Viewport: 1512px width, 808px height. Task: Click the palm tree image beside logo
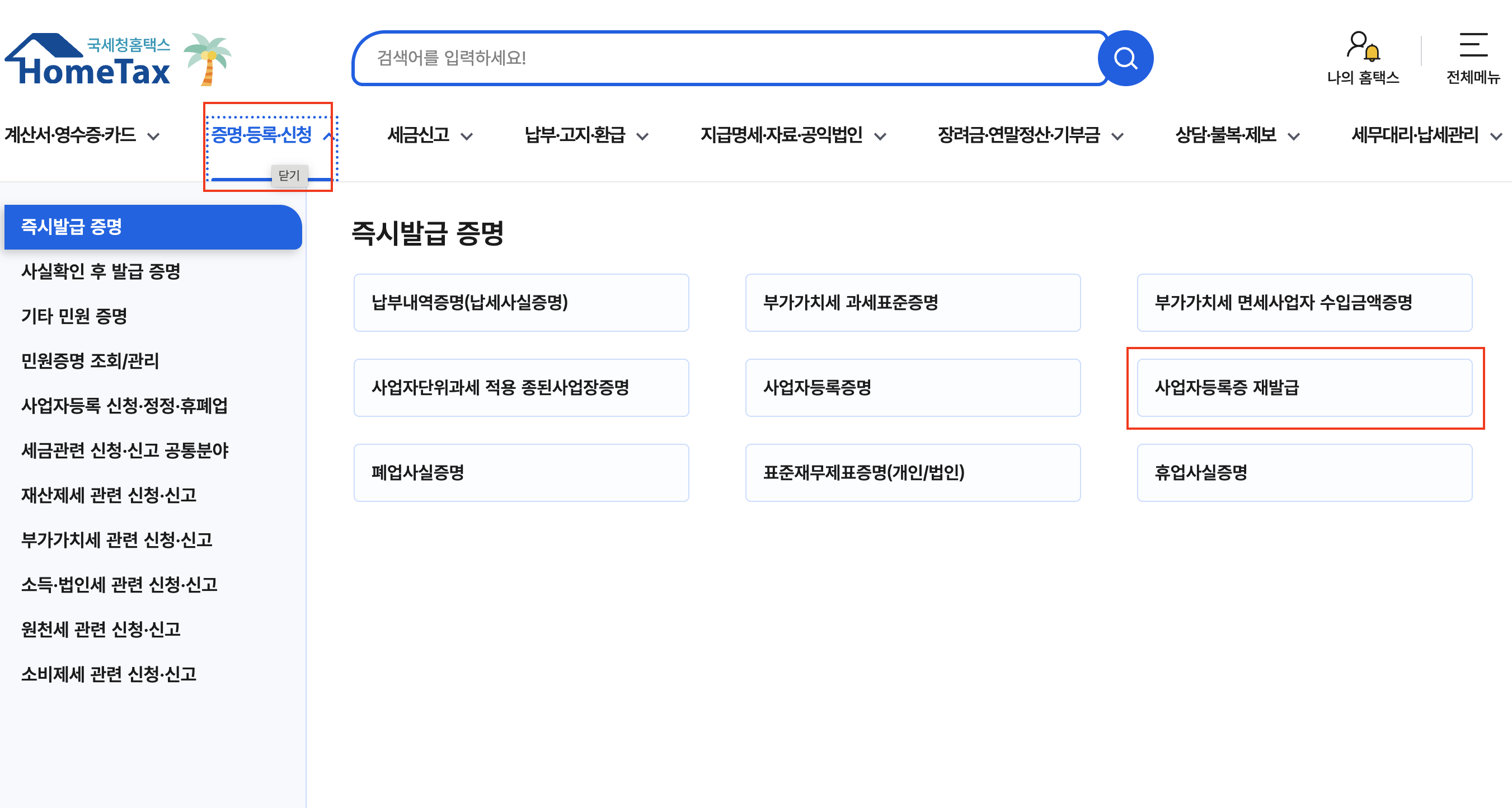207,59
